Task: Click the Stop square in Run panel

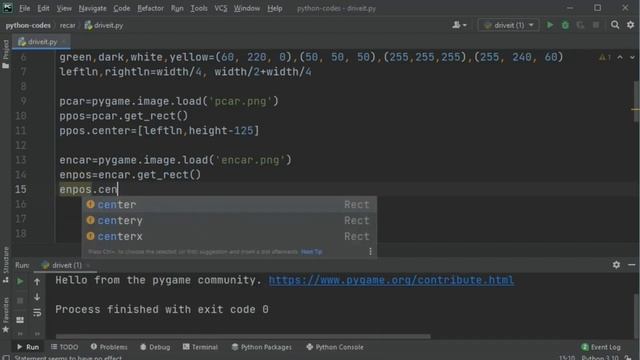Action: pyautogui.click(x=20, y=301)
